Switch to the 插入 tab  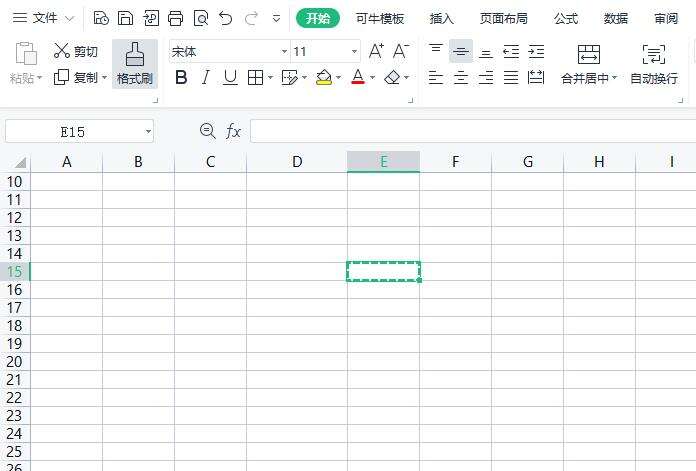[442, 19]
